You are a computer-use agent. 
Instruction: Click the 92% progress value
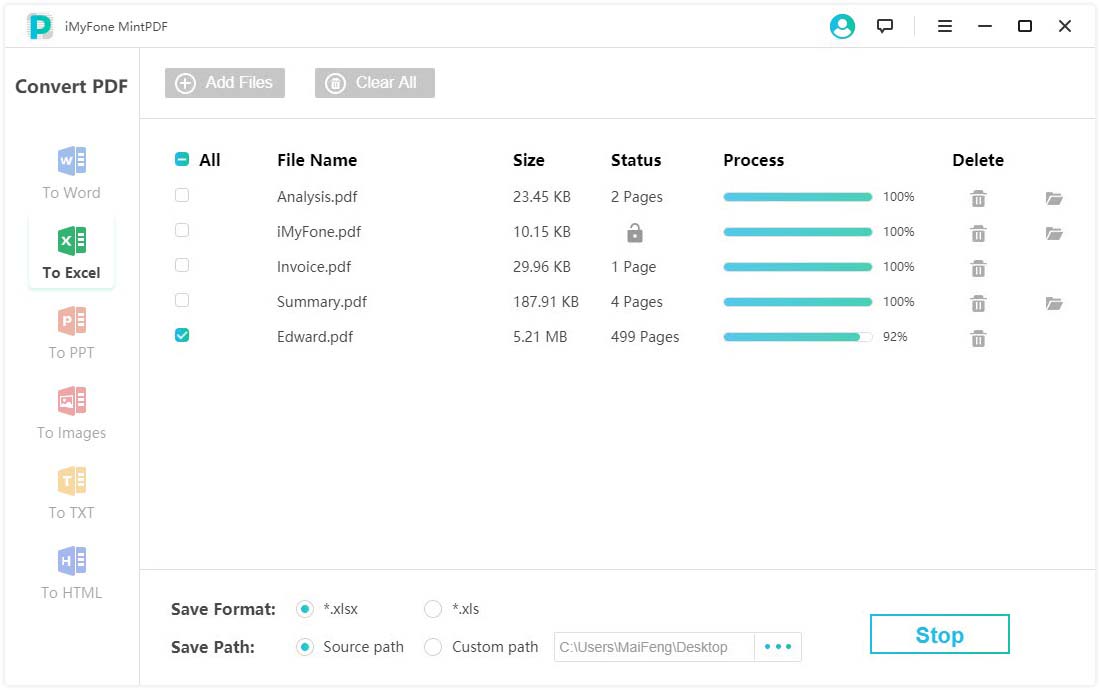[x=895, y=337]
